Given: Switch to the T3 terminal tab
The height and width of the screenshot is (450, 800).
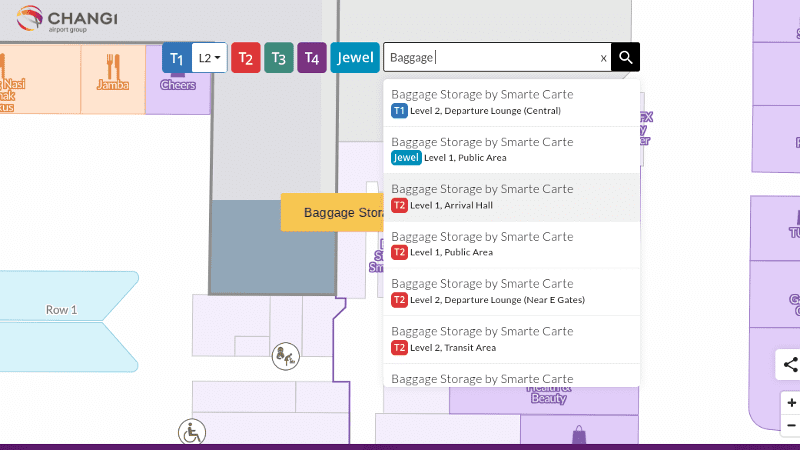Looking at the screenshot, I should (x=279, y=58).
